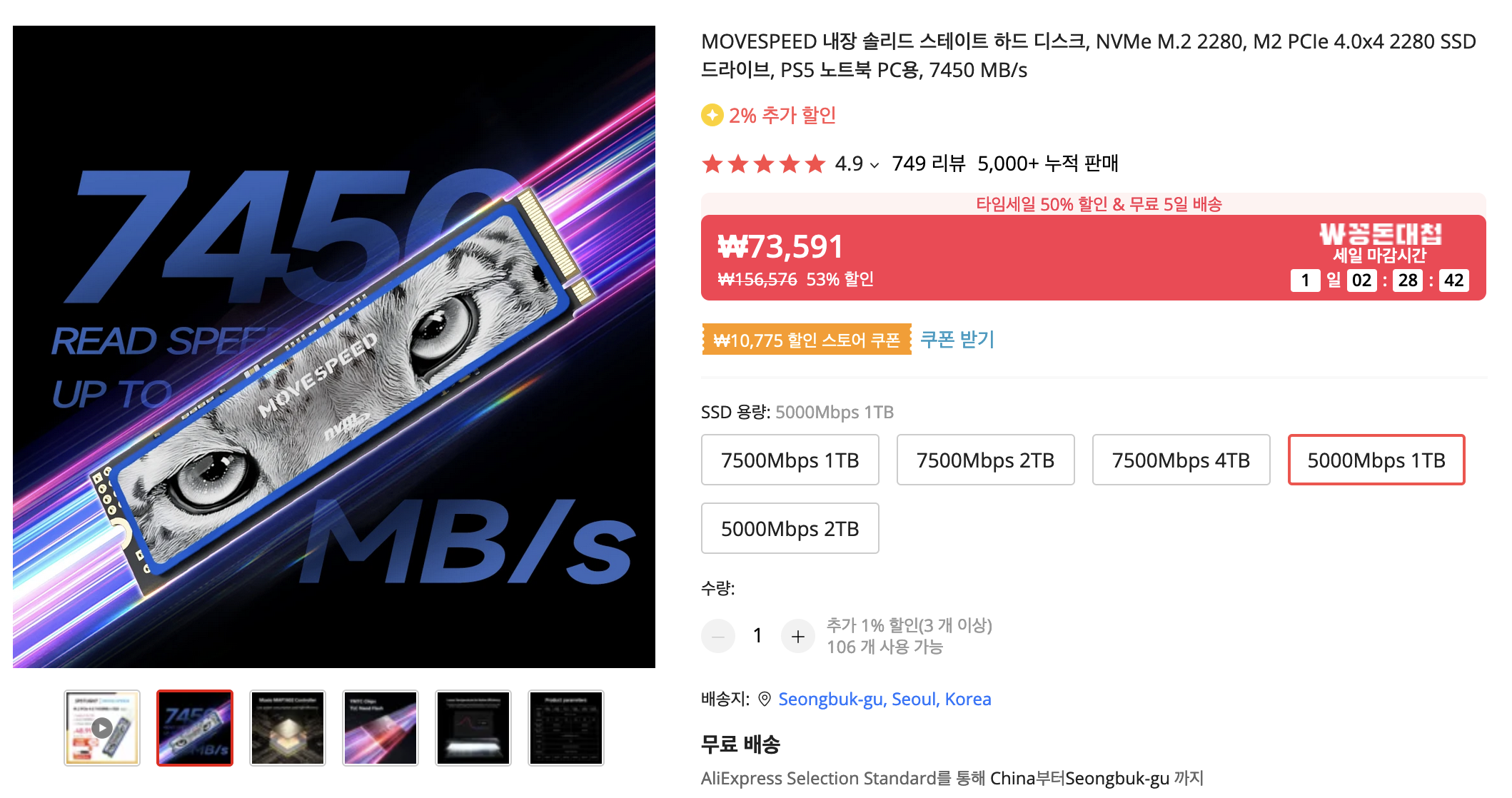Play the product video thumbnail

click(x=102, y=728)
